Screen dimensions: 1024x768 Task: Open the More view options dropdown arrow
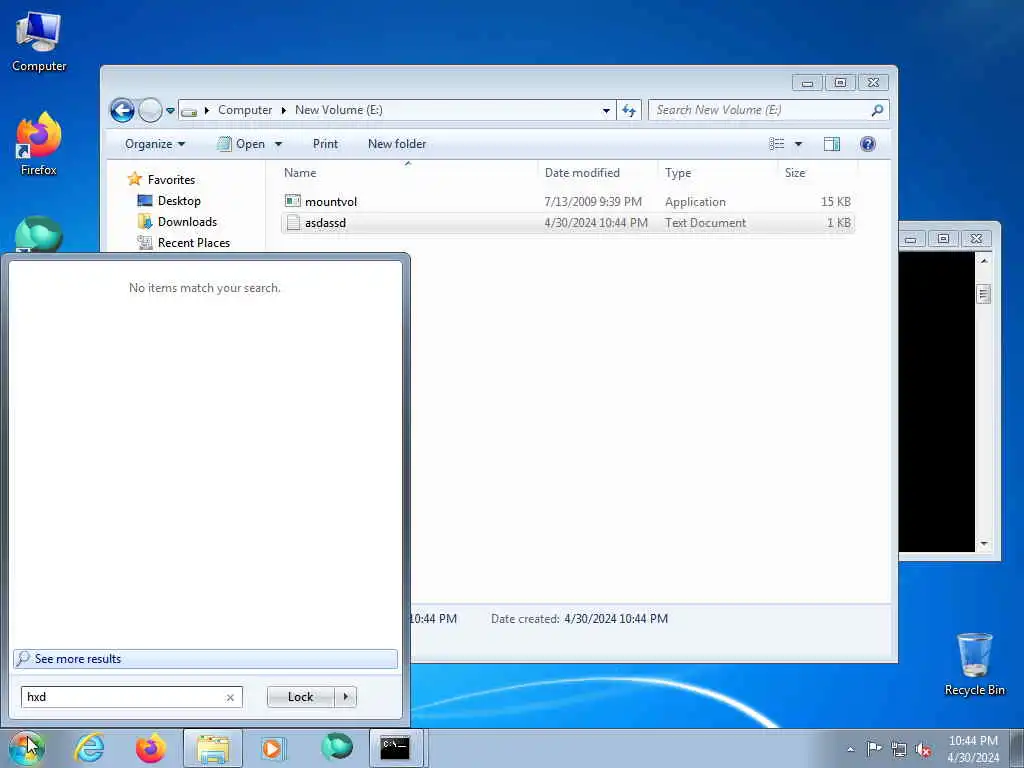click(798, 144)
